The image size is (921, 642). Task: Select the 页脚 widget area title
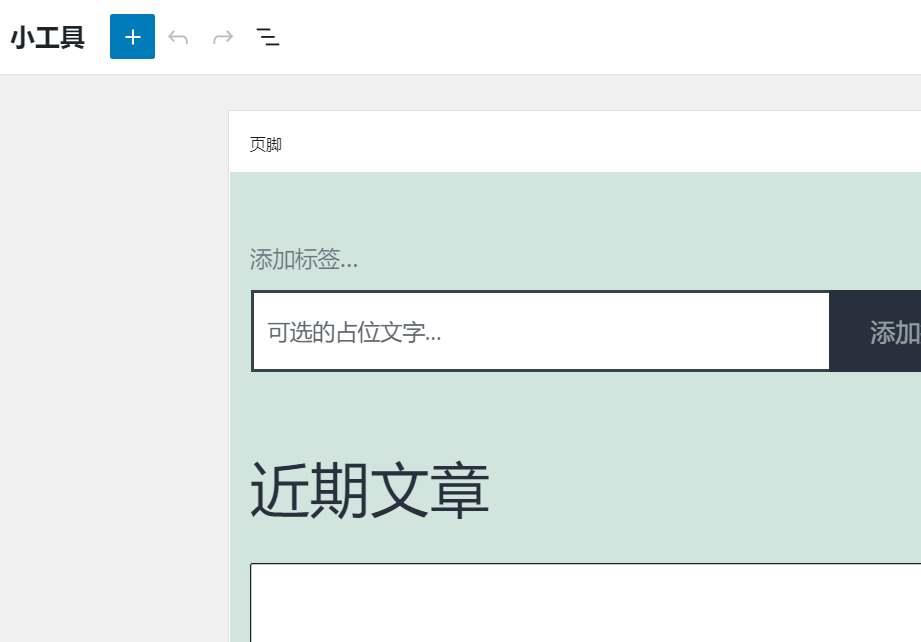coord(265,144)
